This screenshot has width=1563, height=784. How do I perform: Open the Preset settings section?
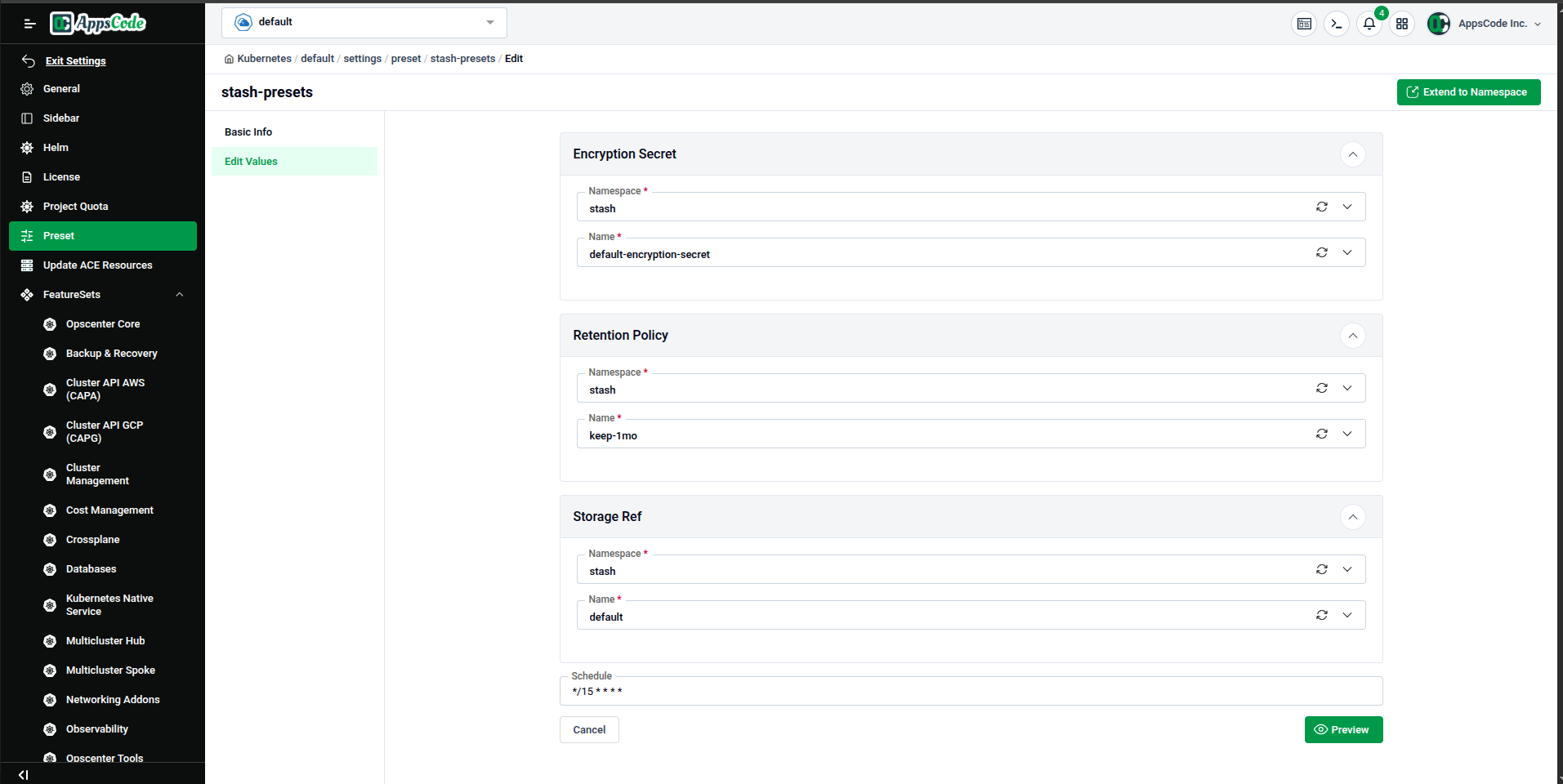[x=58, y=235]
